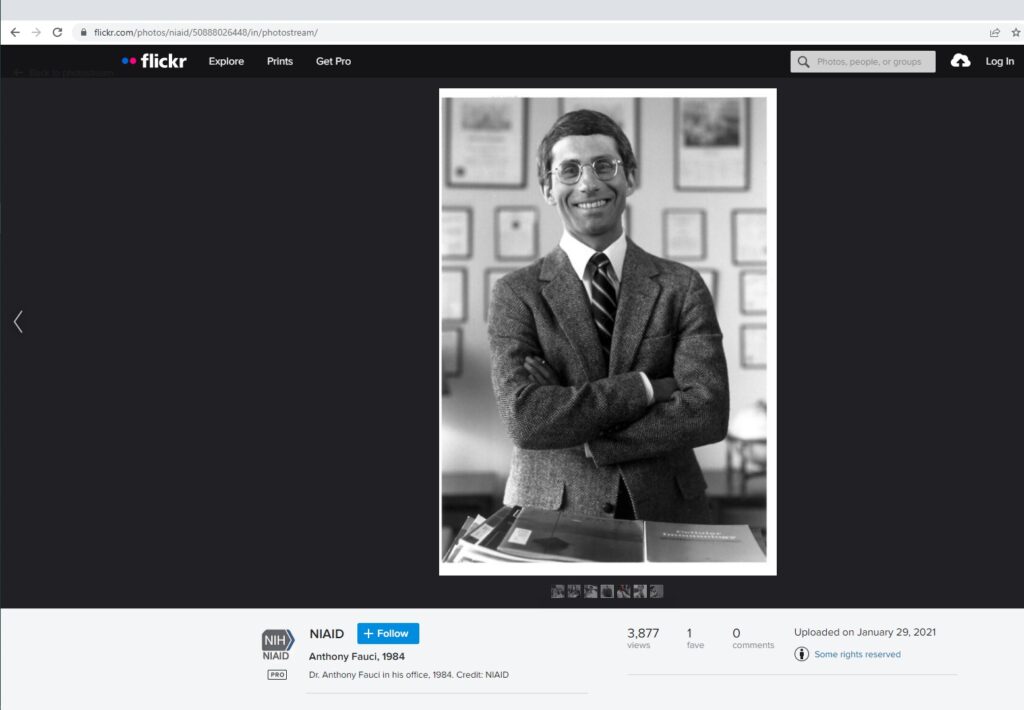
Task: Reload the page with the refresh icon
Action: point(57,32)
